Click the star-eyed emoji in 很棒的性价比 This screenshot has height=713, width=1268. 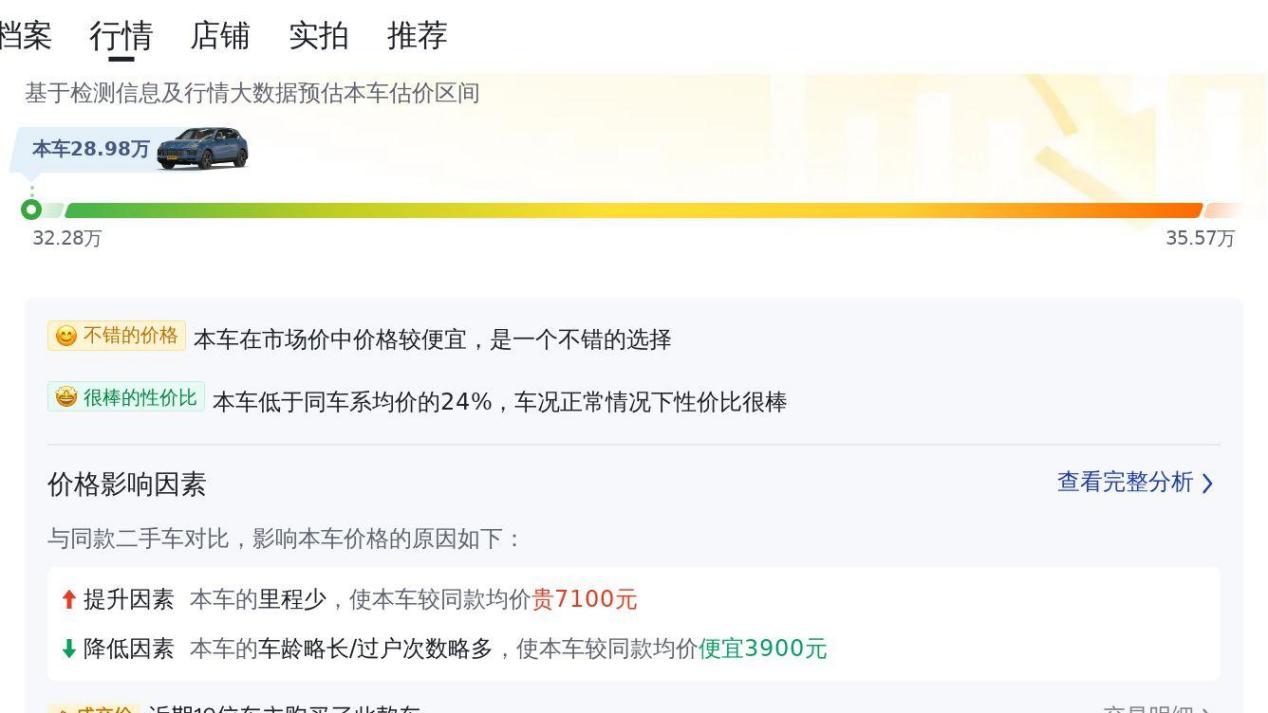coord(67,398)
